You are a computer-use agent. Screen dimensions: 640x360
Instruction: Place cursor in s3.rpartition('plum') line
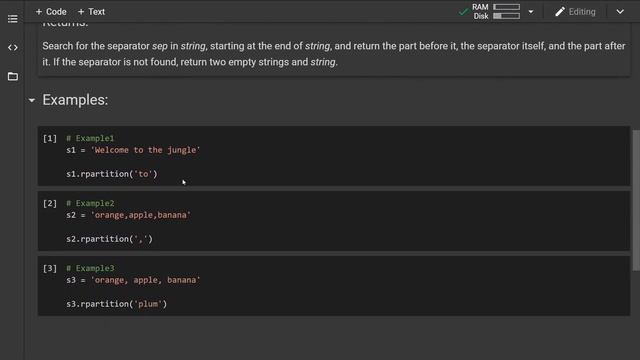[117, 304]
